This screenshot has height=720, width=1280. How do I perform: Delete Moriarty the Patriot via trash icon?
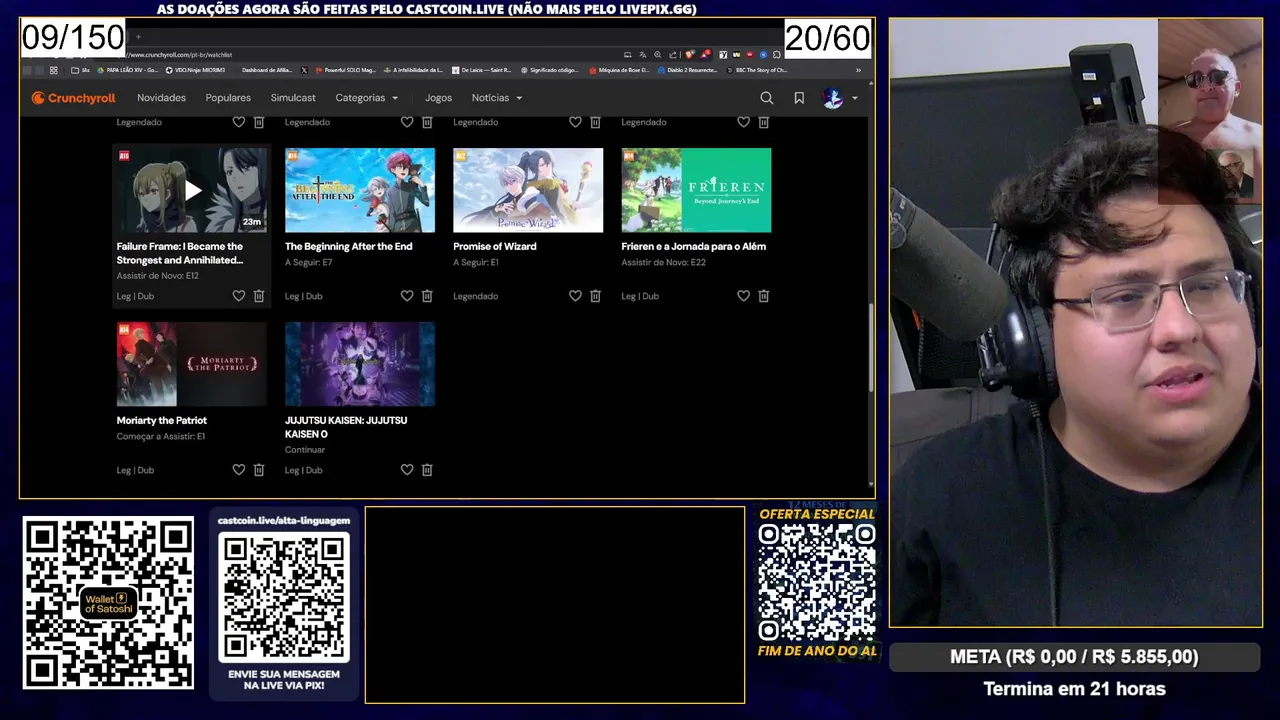pyautogui.click(x=258, y=470)
